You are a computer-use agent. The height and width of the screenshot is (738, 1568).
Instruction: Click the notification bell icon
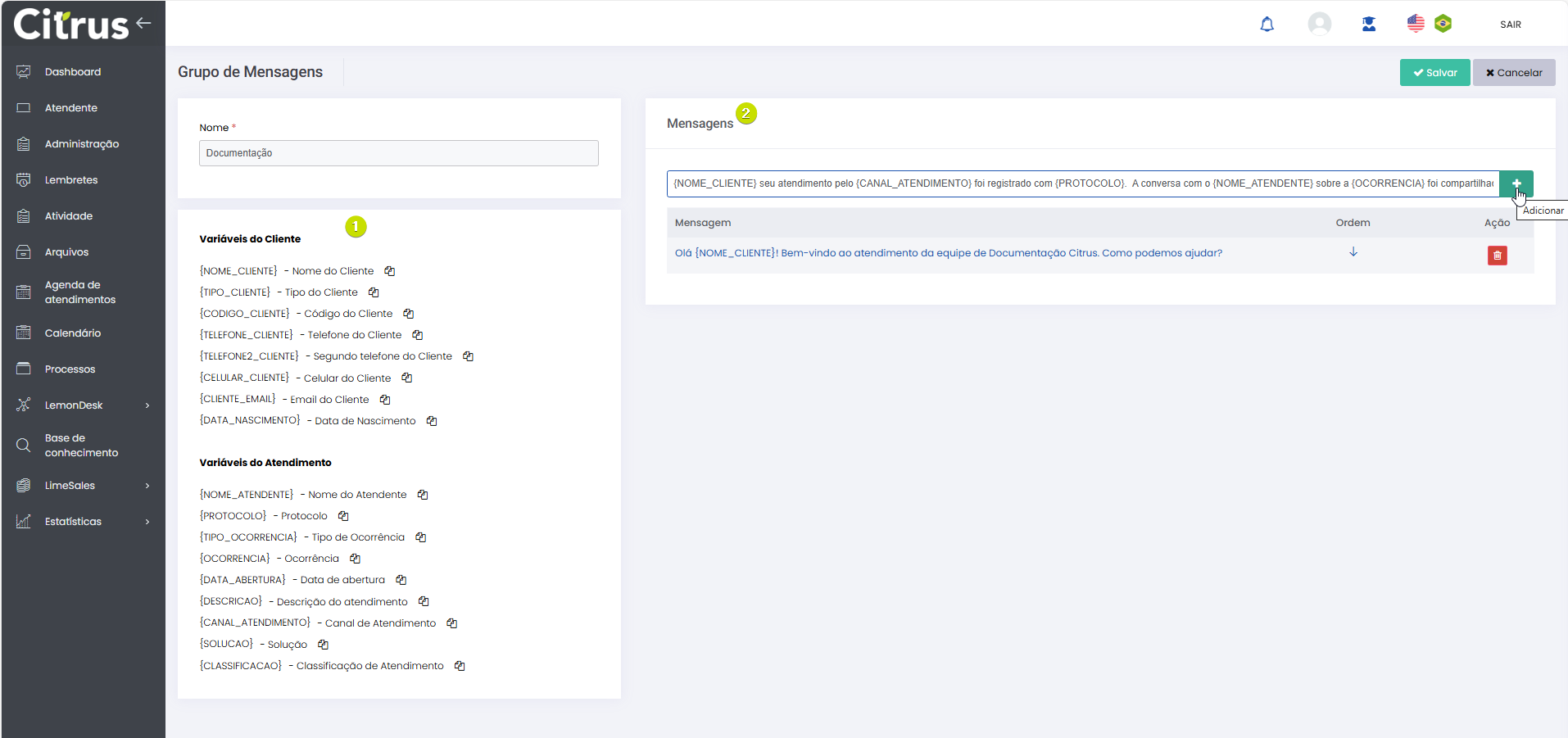coord(1267,25)
